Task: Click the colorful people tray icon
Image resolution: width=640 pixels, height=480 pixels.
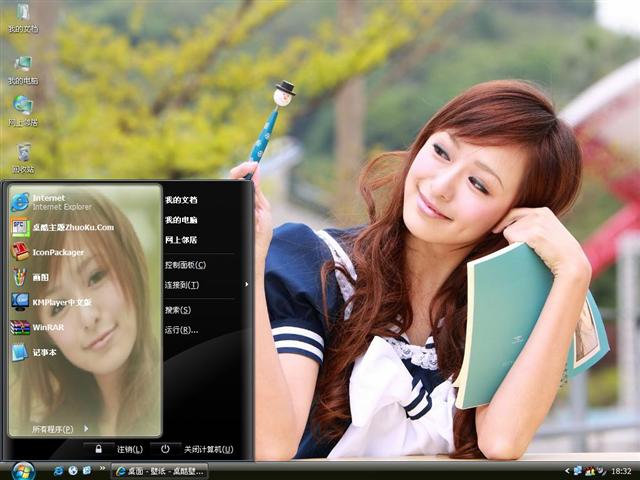Action: tap(590, 471)
